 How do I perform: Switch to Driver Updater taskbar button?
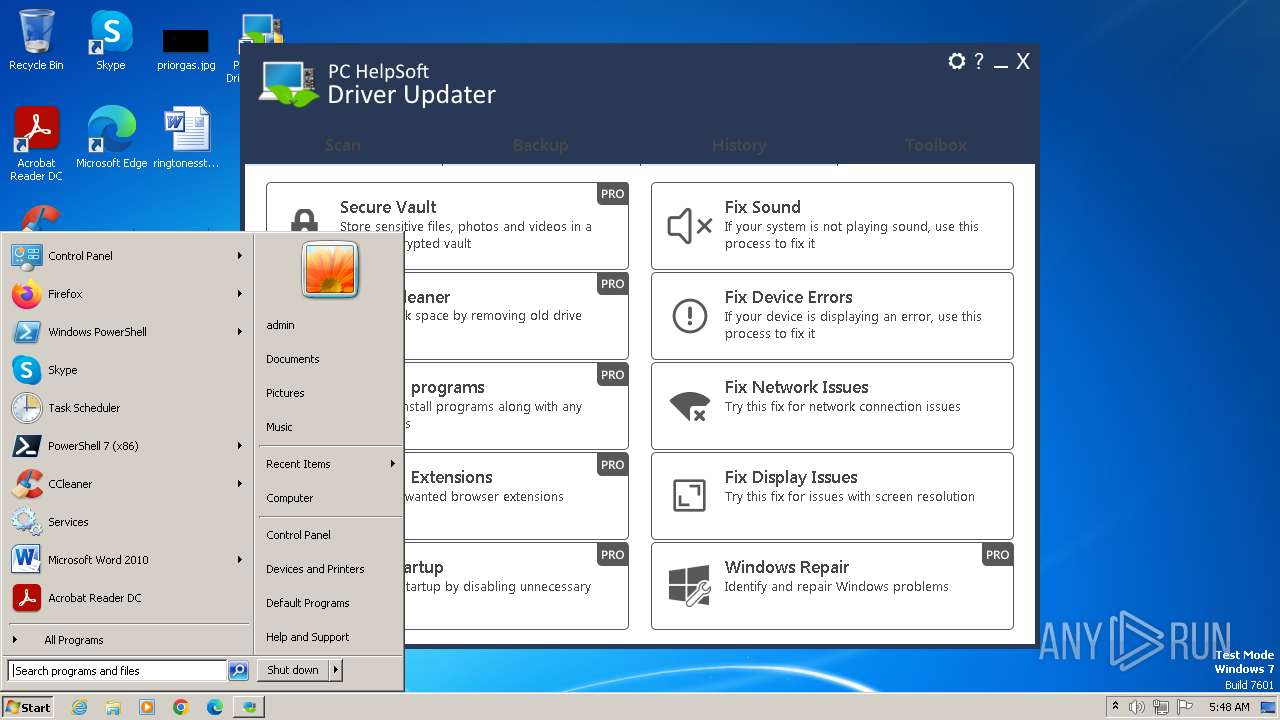click(249, 707)
